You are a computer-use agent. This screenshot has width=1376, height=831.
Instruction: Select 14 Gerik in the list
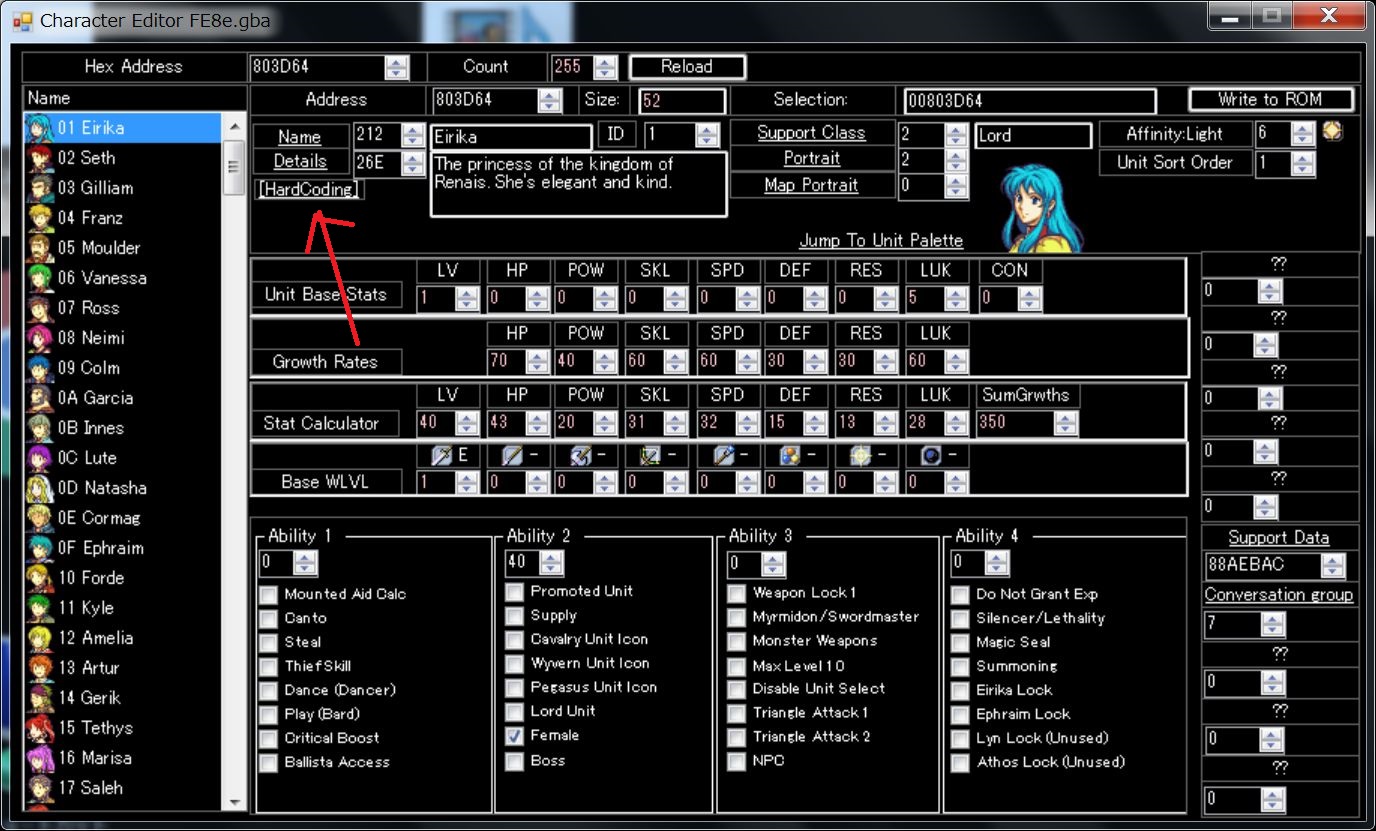pos(123,698)
